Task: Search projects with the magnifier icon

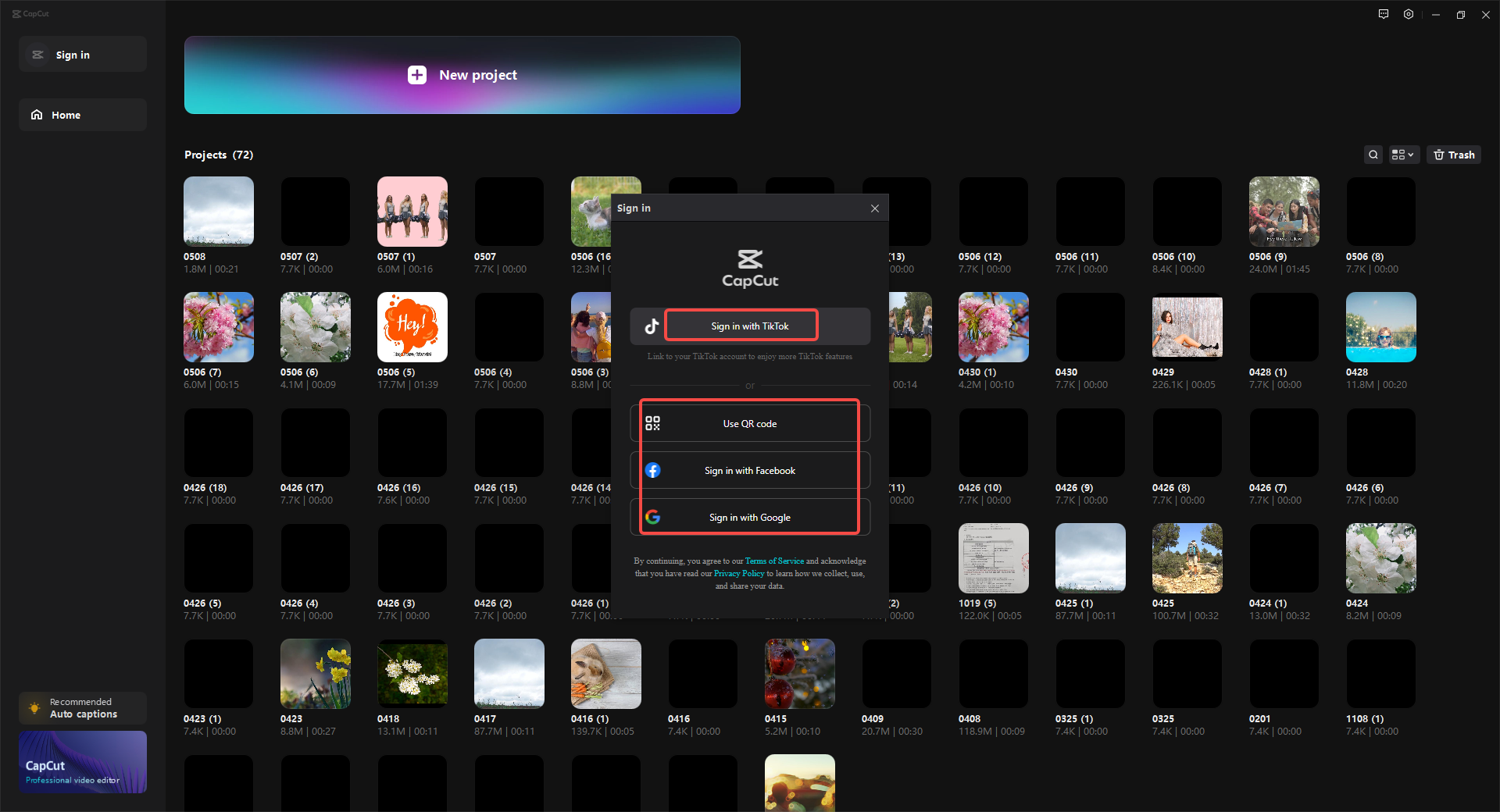Action: click(1373, 155)
